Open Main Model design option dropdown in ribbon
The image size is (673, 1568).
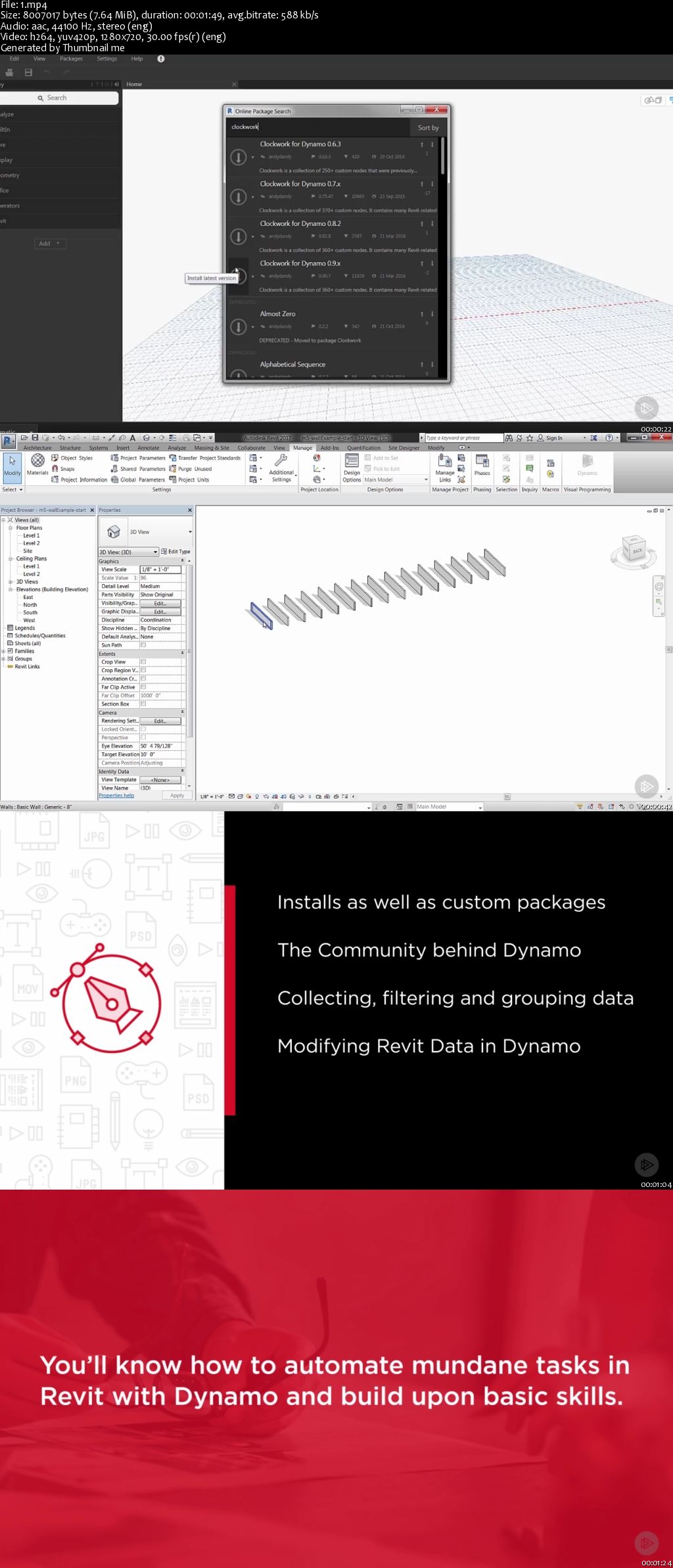[396, 480]
